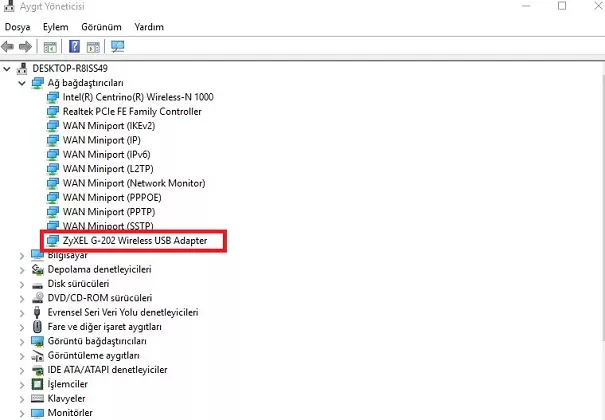Viewport: 605px width, 420px height.
Task: Click the İşlemciler processor icon
Action: click(x=37, y=384)
